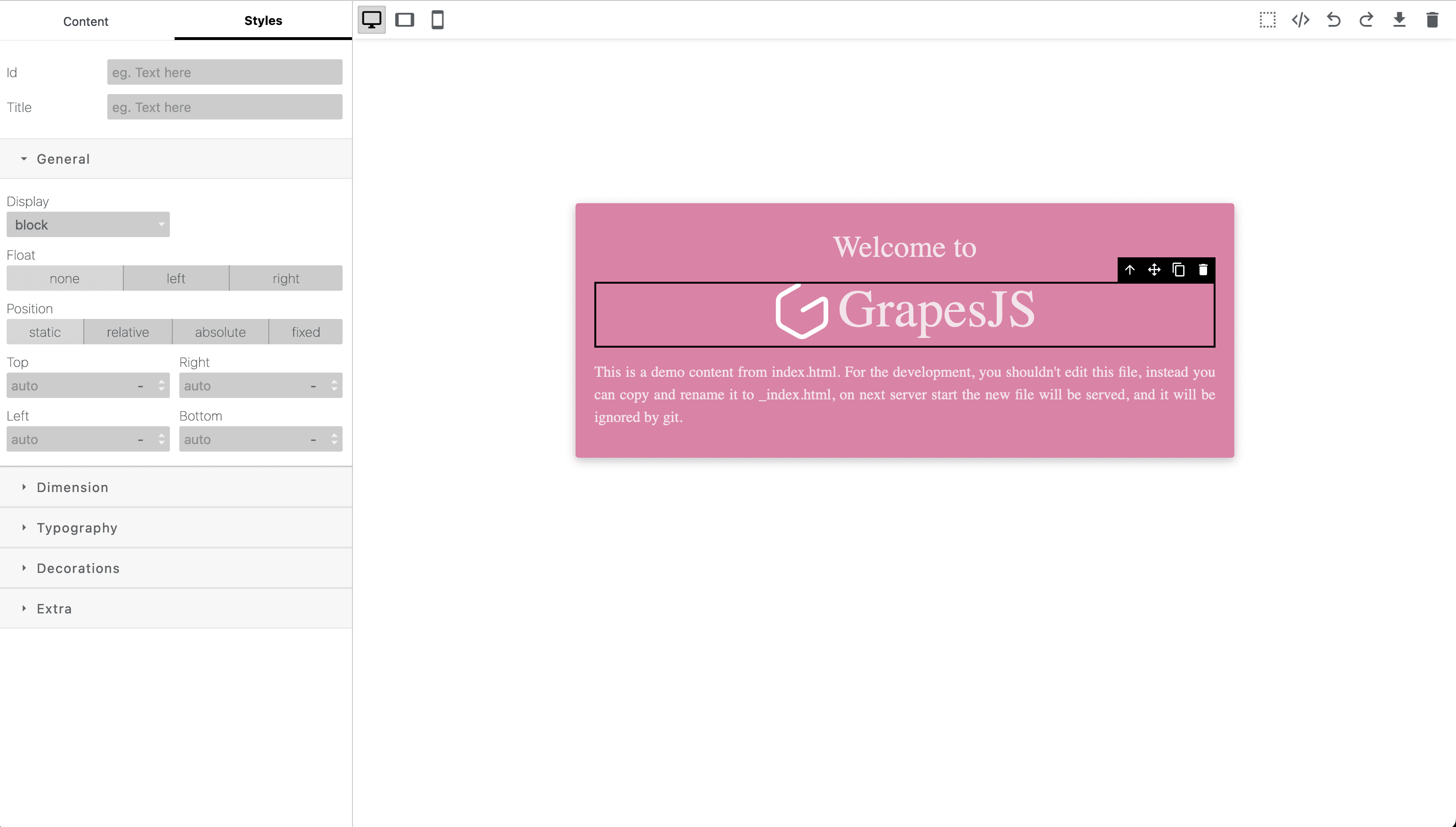The image size is (1456, 827).
Task: Click the Id input field
Action: click(x=224, y=72)
